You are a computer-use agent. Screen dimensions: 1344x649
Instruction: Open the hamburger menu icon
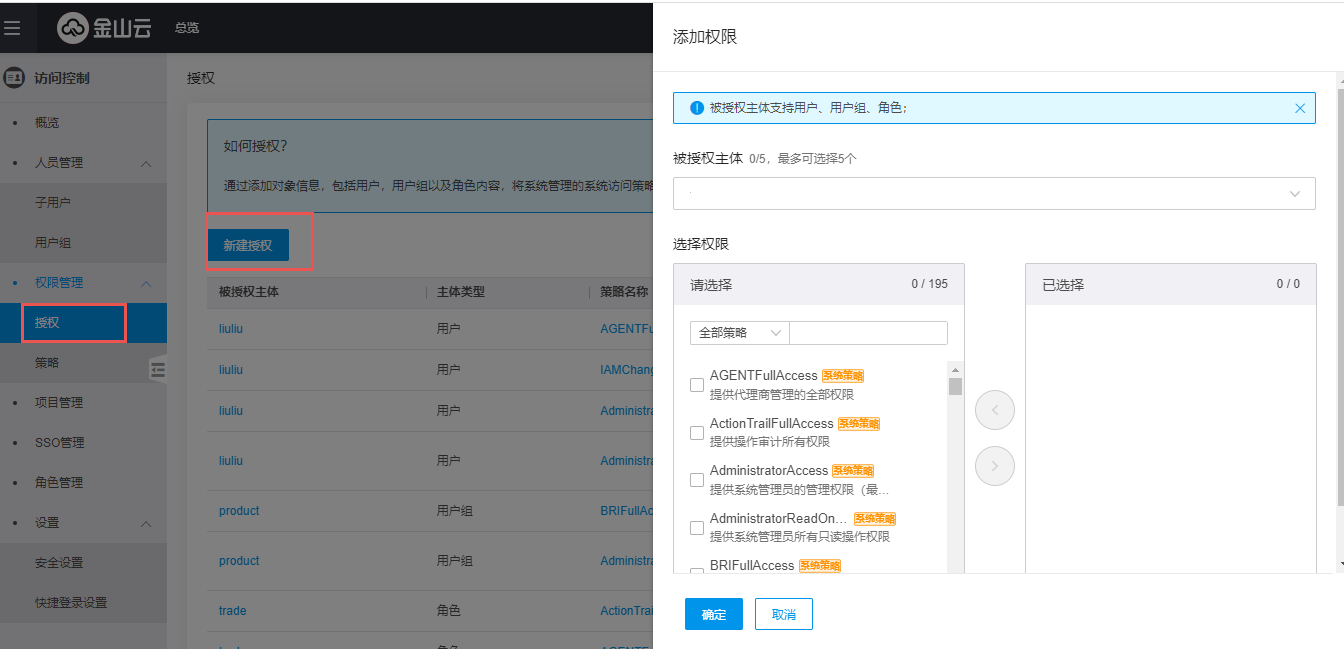coord(12,28)
